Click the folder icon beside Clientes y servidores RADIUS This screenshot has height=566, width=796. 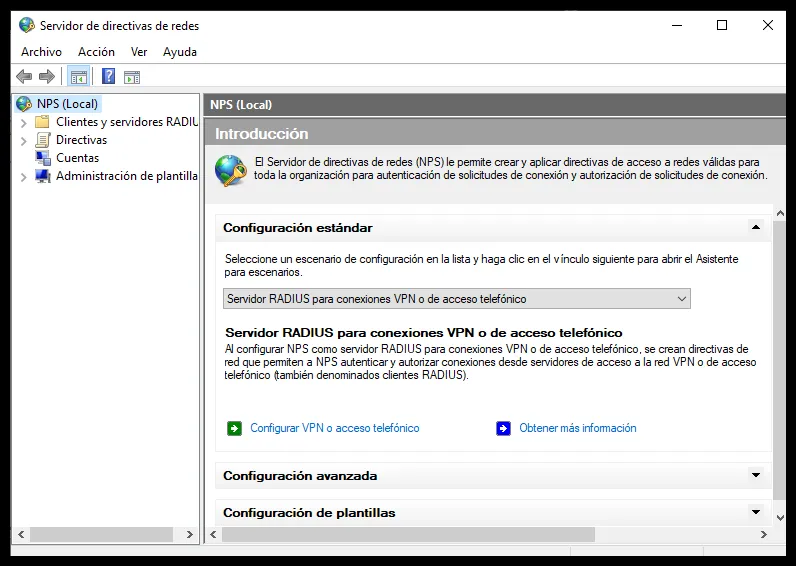(42, 122)
